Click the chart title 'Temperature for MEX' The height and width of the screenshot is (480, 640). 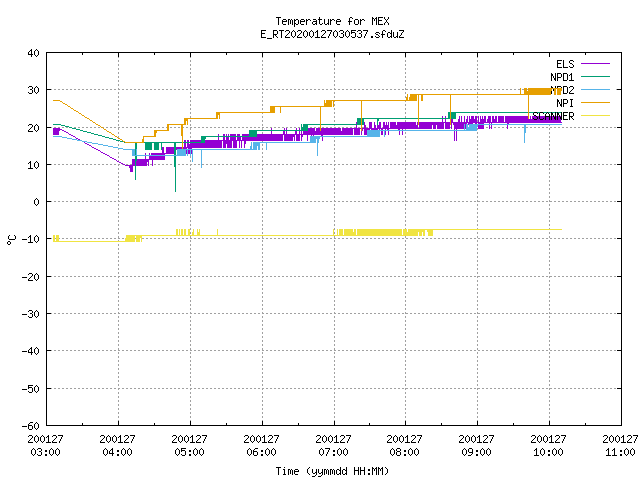tap(332, 21)
